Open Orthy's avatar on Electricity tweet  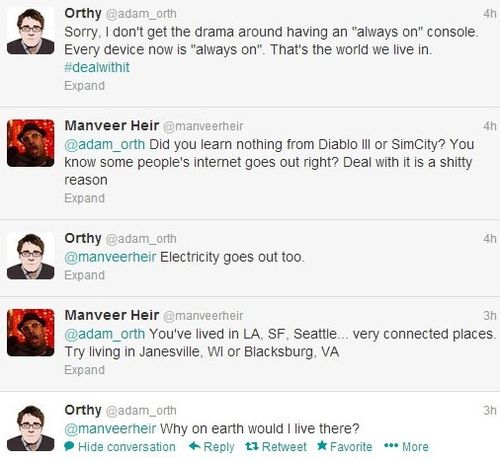[30, 256]
